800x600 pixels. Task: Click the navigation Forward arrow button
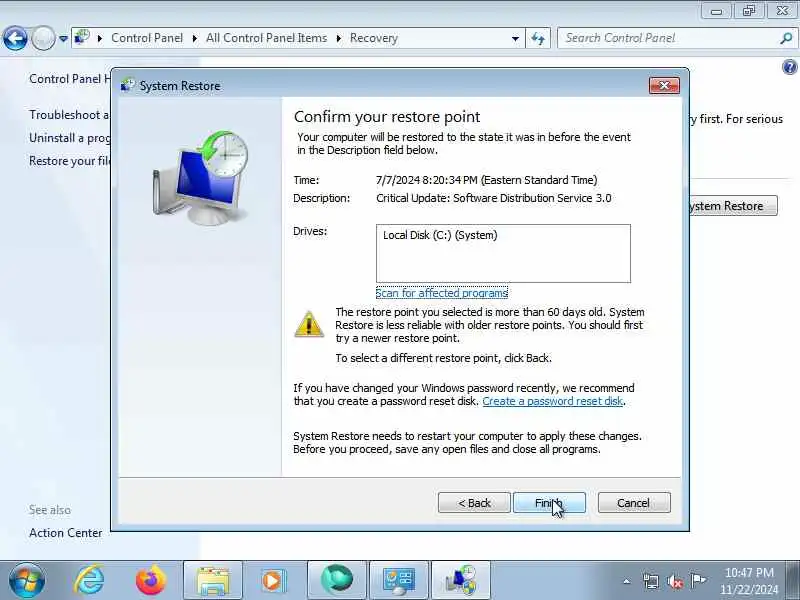[x=43, y=38]
